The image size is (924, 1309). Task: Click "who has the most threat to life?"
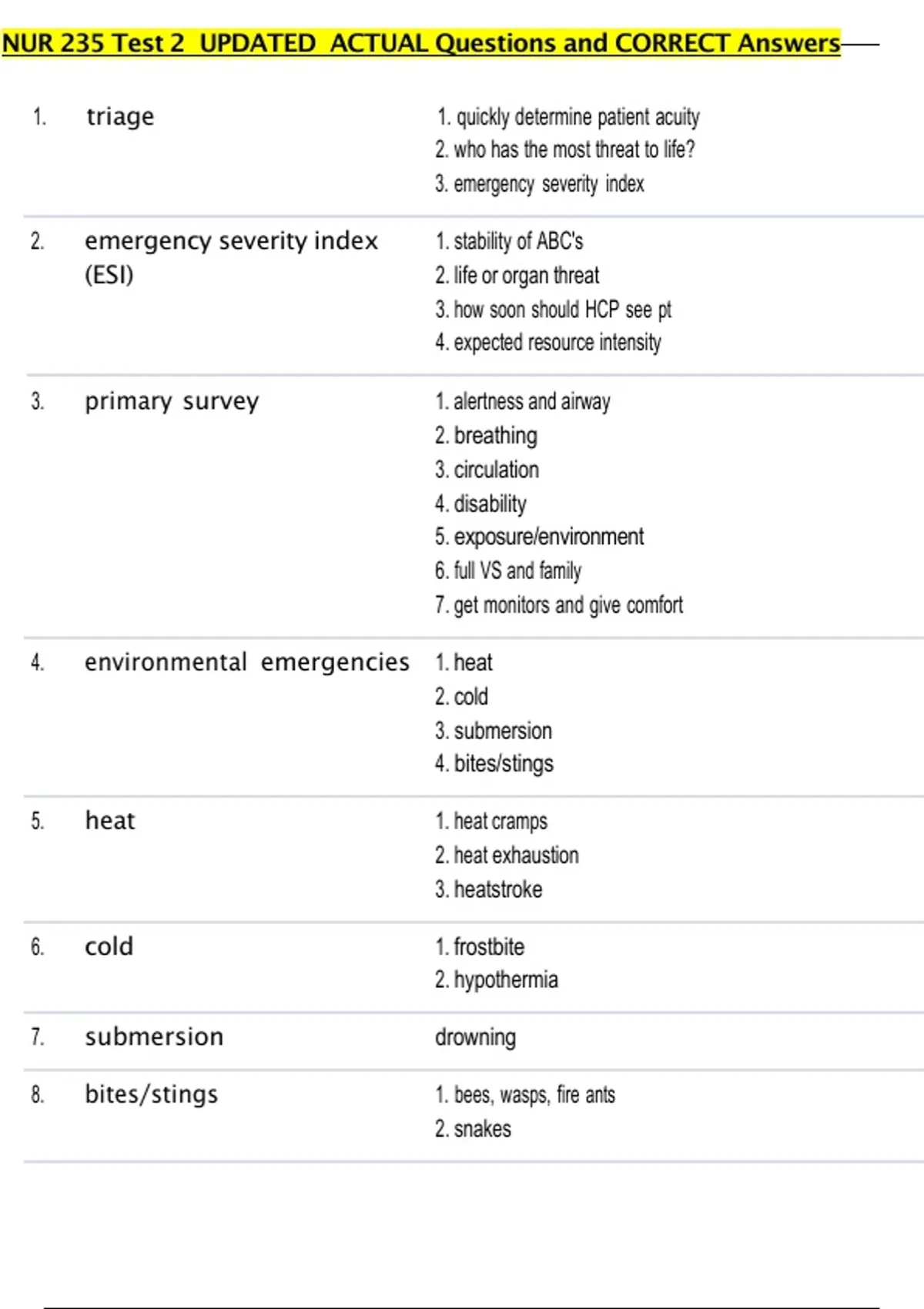tap(574, 149)
